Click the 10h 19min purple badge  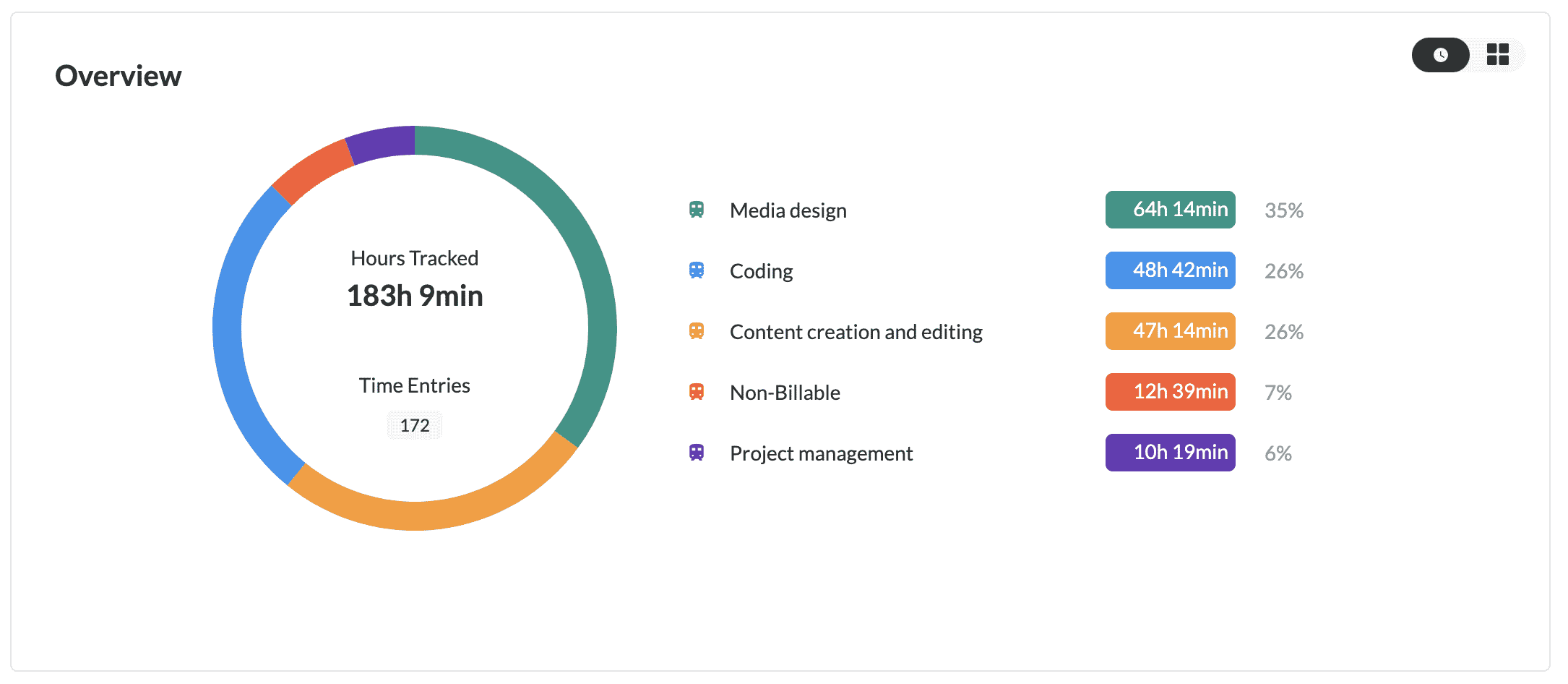coord(1170,453)
